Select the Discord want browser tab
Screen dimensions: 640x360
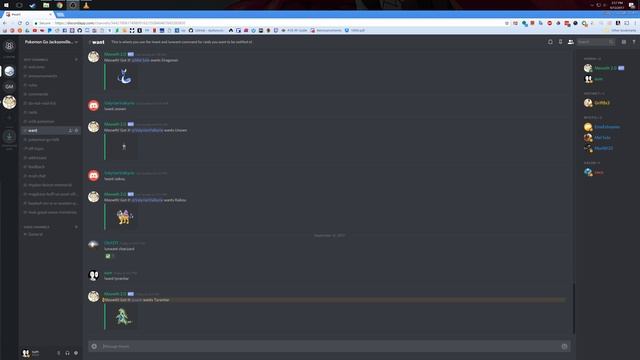(27, 14)
